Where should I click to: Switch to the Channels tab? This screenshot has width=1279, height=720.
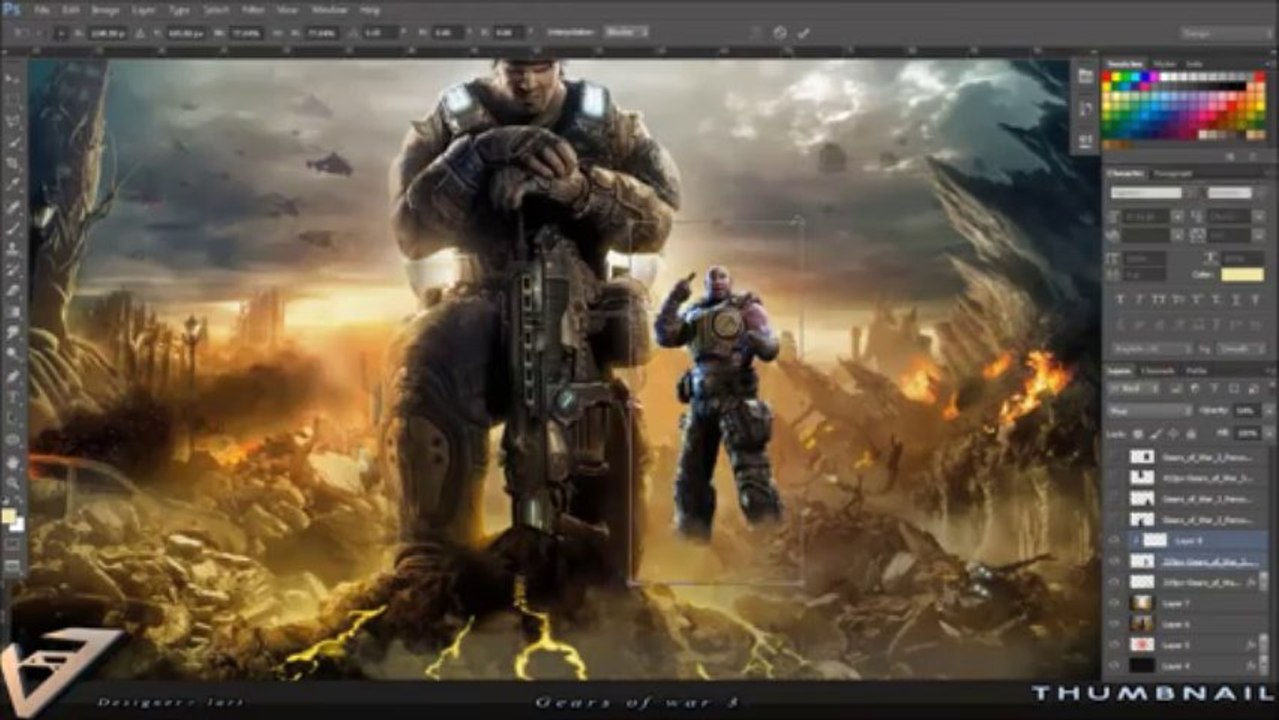pyautogui.click(x=1158, y=370)
